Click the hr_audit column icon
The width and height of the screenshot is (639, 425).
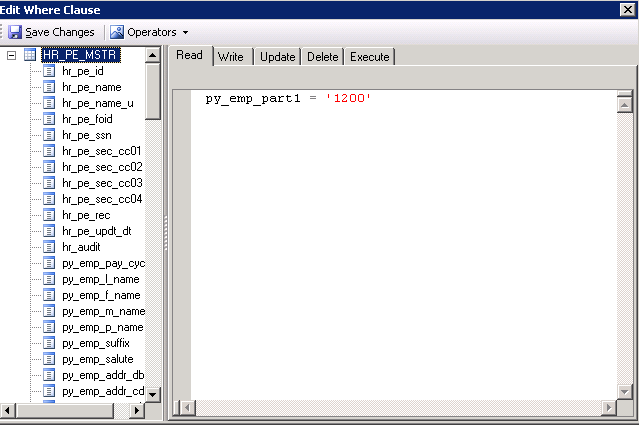point(50,247)
